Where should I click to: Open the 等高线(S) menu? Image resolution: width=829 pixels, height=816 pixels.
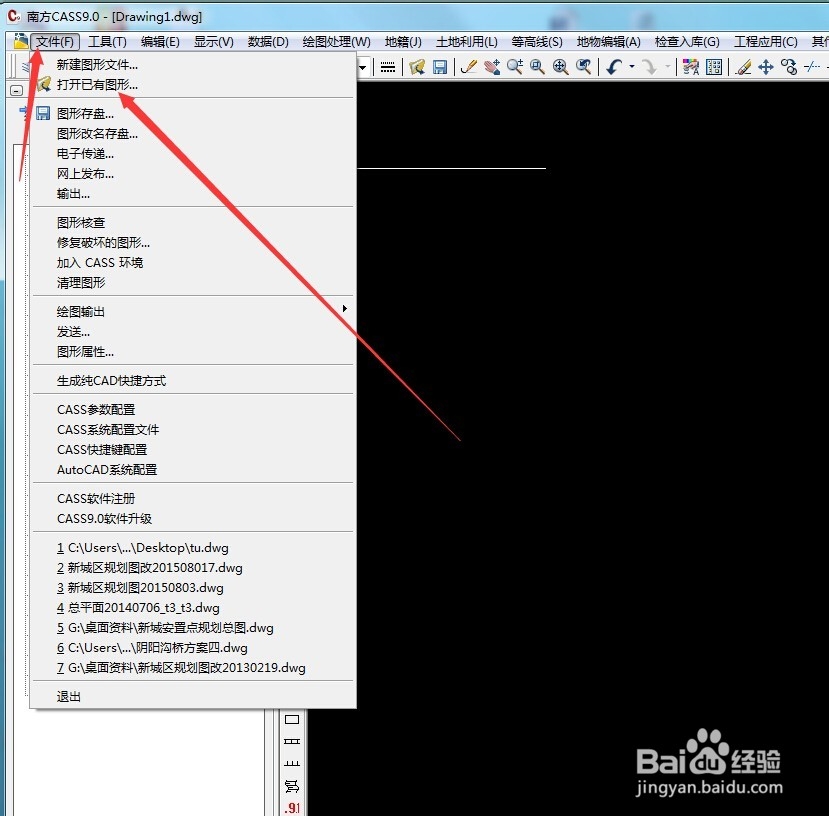pos(537,42)
